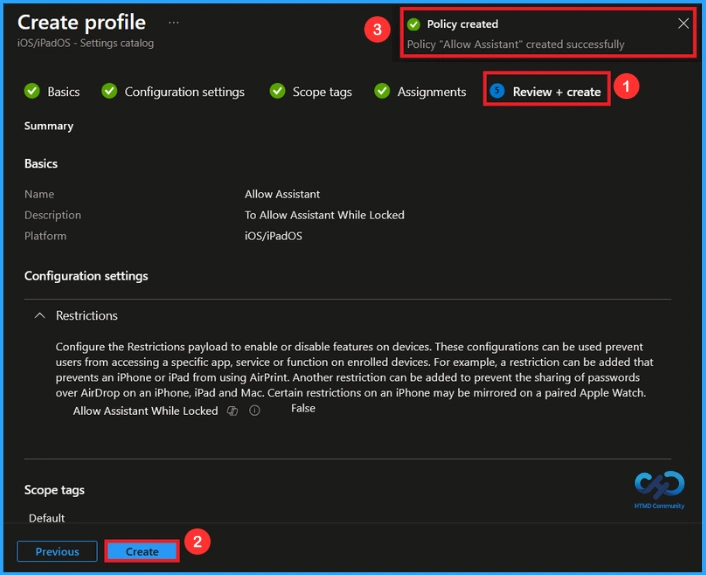Click the Summary heading
The width and height of the screenshot is (706, 575).
click(49, 126)
